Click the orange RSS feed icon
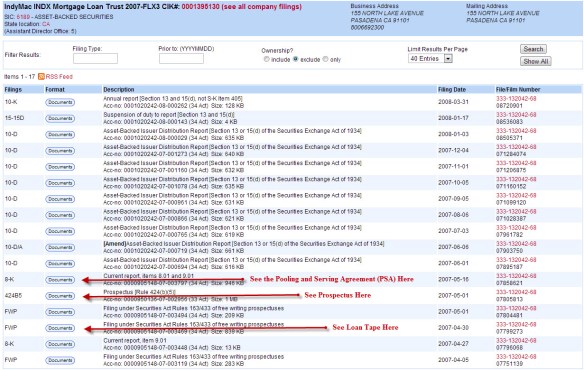 pyautogui.click(x=41, y=76)
